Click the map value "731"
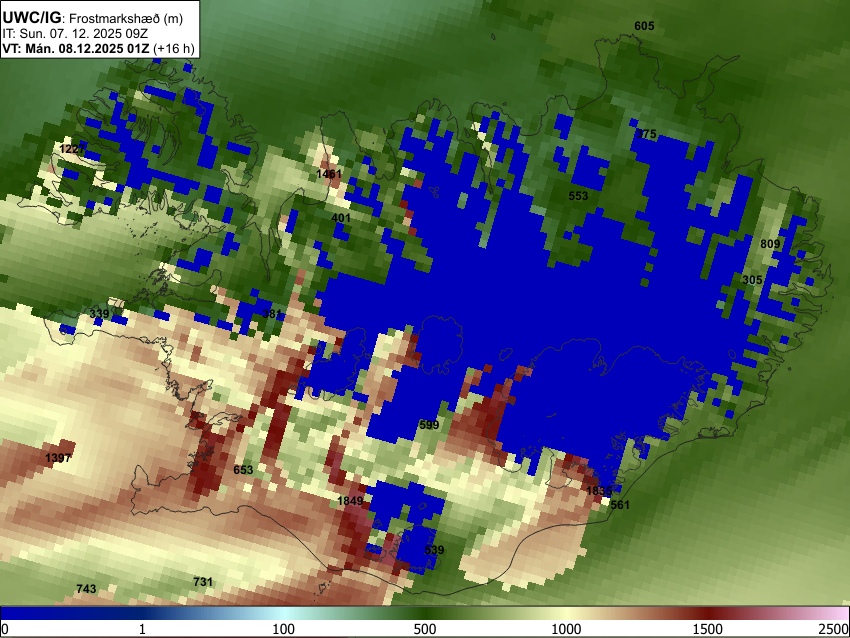 coord(203,582)
